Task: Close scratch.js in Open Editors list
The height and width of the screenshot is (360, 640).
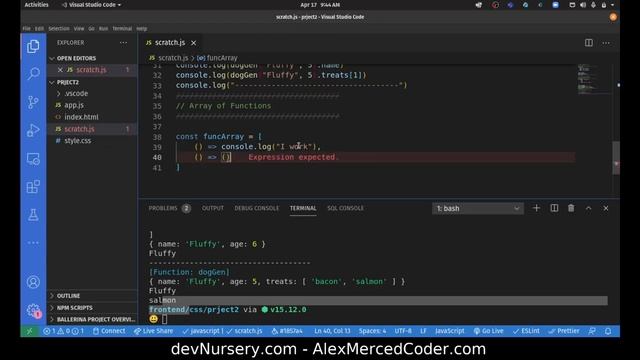Action: [x=60, y=70]
